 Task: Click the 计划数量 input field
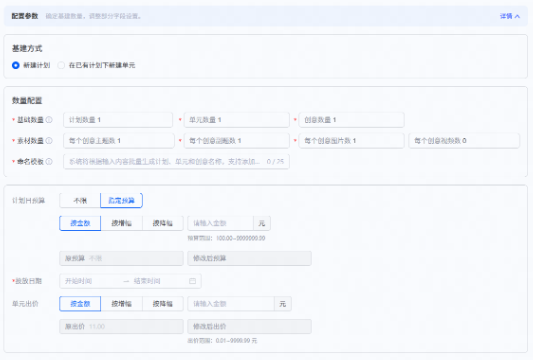[118, 120]
